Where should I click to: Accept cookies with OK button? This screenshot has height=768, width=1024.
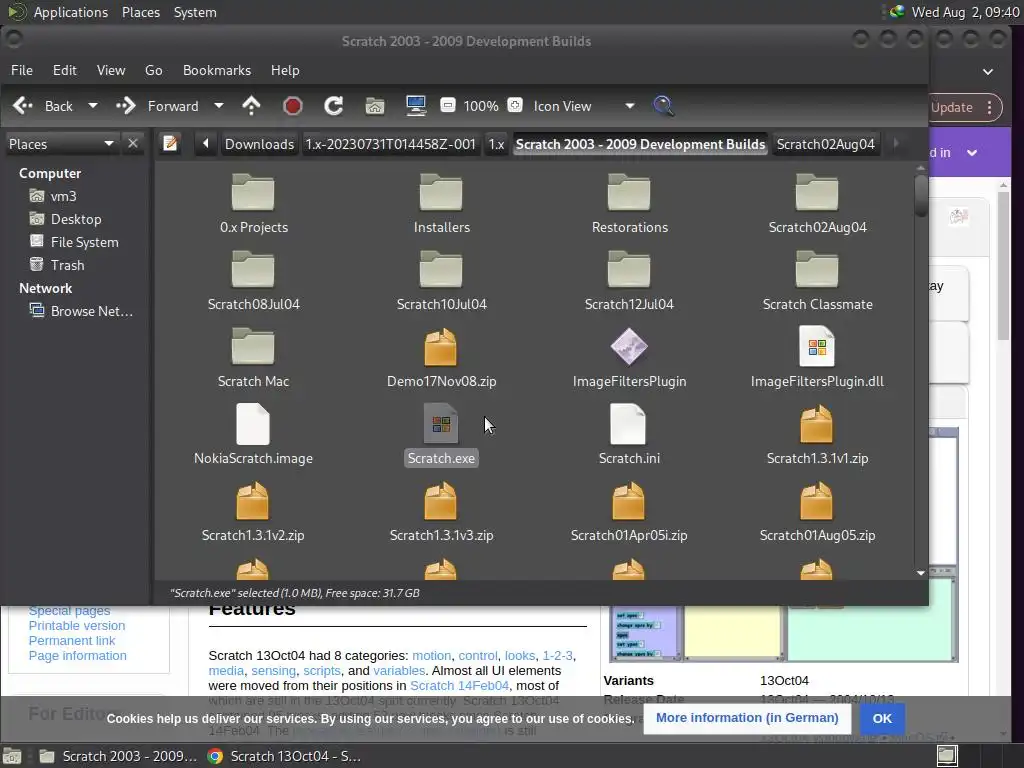pos(882,718)
